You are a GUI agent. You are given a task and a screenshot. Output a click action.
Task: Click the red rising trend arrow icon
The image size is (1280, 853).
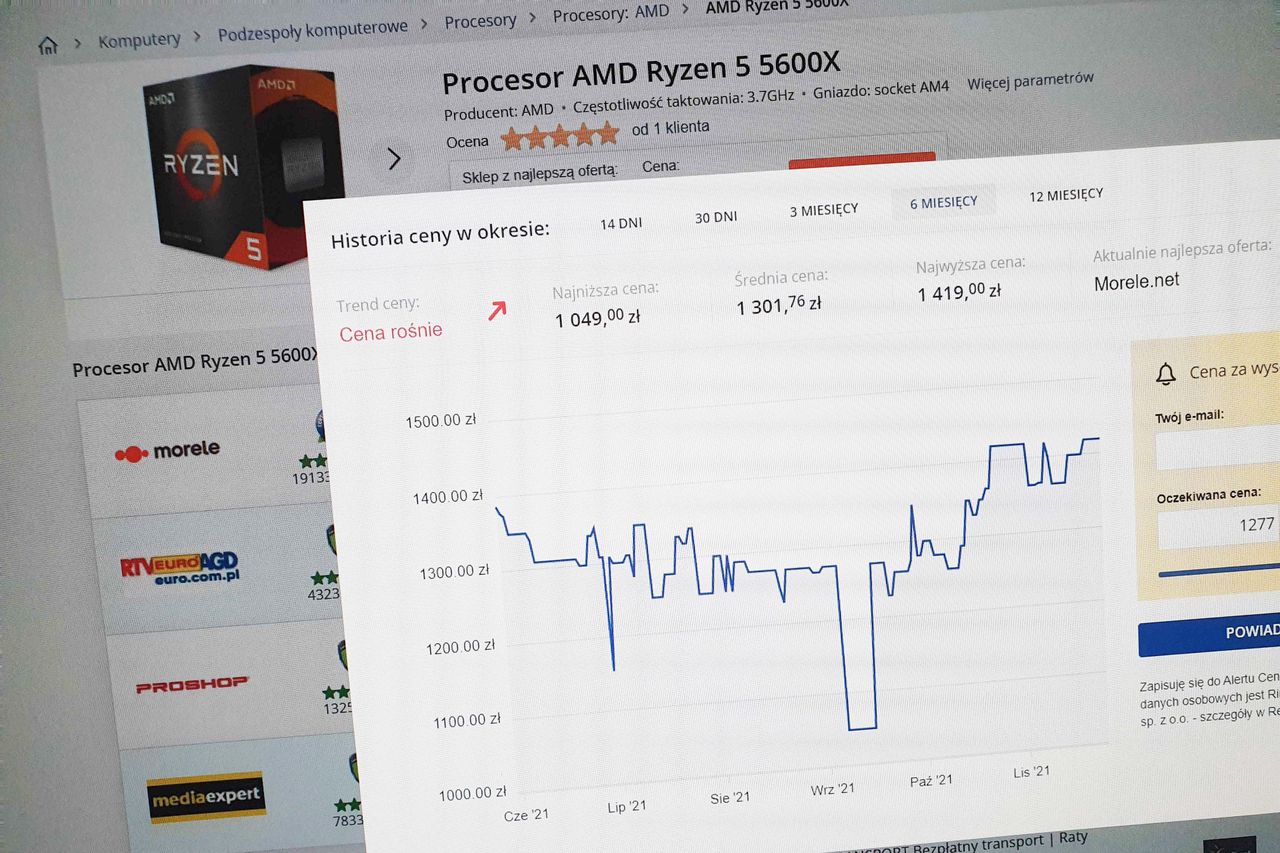click(x=497, y=311)
